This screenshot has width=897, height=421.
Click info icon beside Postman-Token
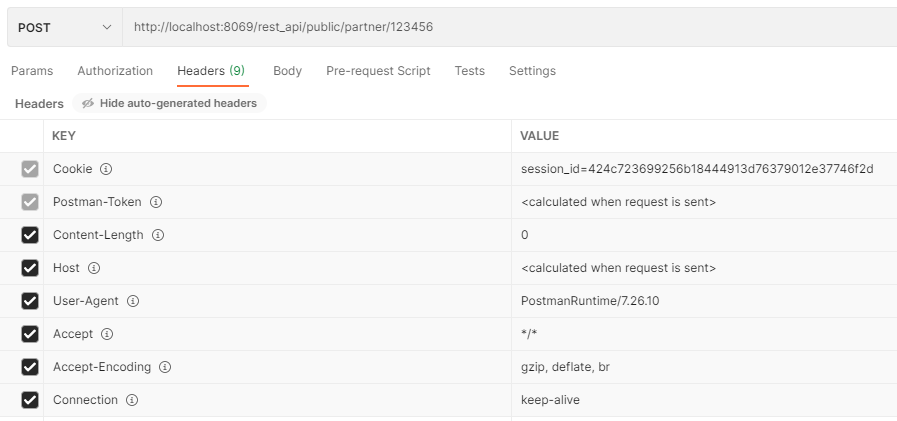[x=156, y=202]
